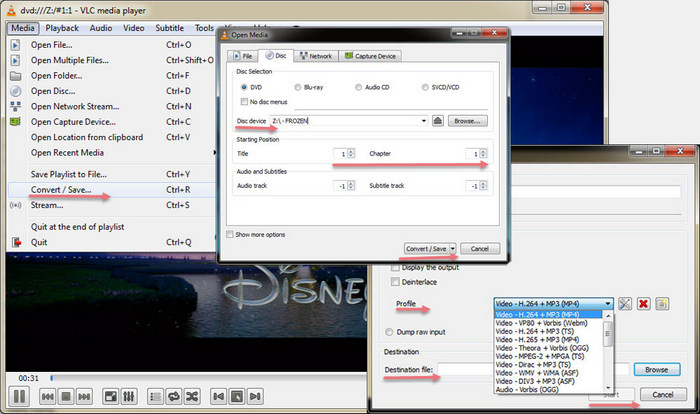Select the Blu-ray radio button

(298, 87)
